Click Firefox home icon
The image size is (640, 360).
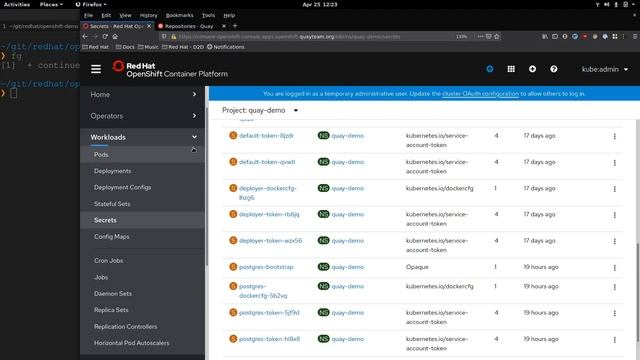click(x=115, y=36)
